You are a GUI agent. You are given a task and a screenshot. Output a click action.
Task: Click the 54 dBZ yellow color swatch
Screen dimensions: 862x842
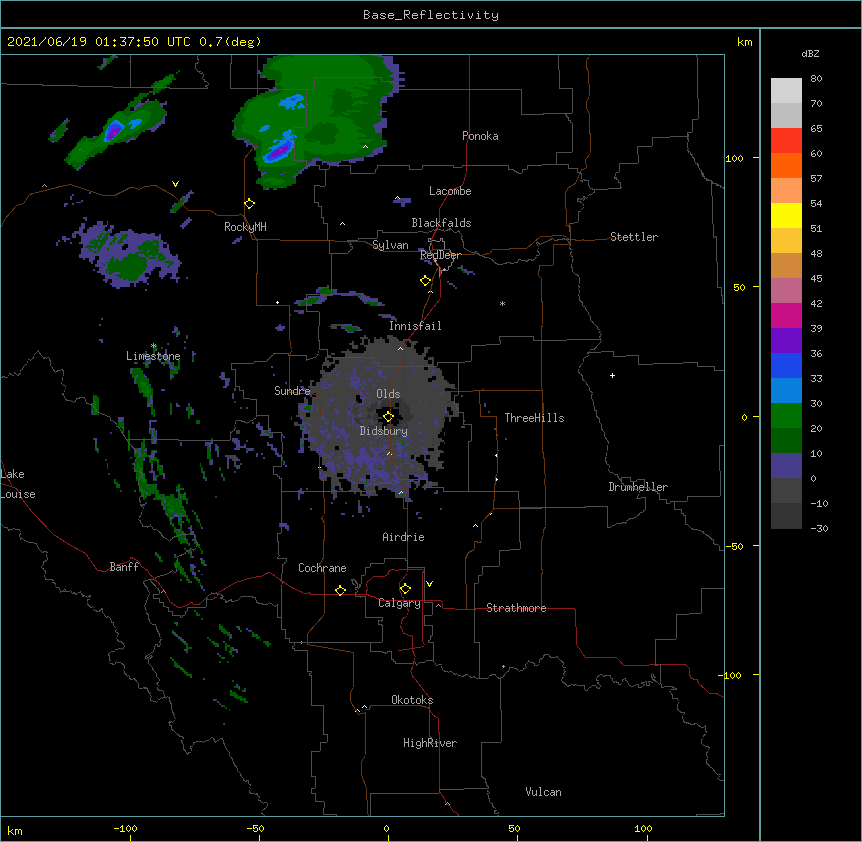(786, 215)
